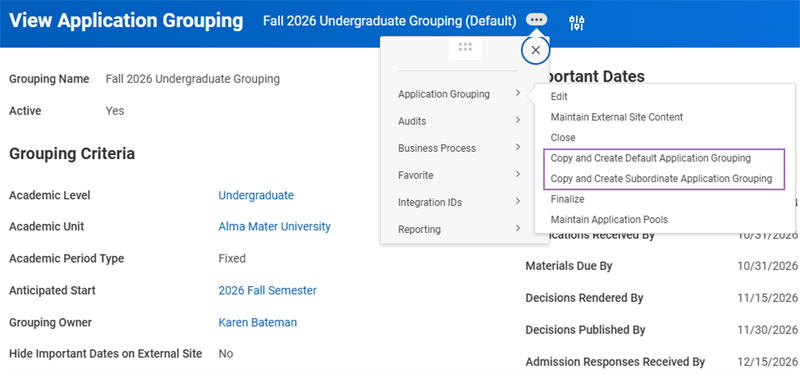
Task: Select Maintain Application Pools
Action: (x=609, y=219)
